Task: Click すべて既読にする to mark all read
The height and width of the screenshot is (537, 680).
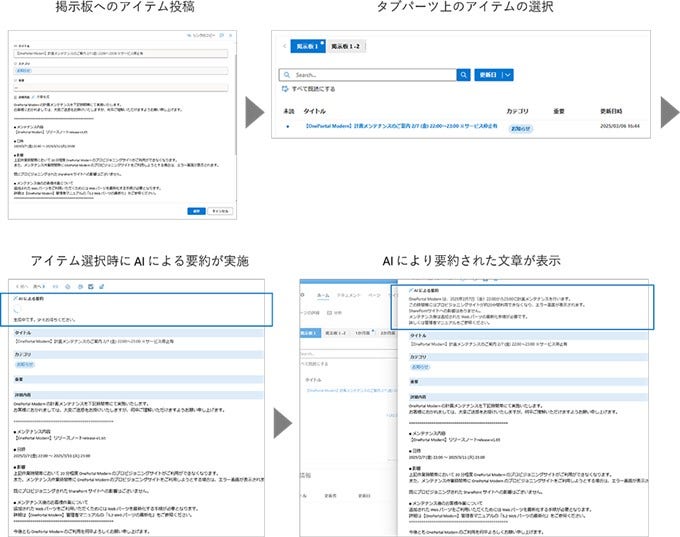Action: (313, 89)
